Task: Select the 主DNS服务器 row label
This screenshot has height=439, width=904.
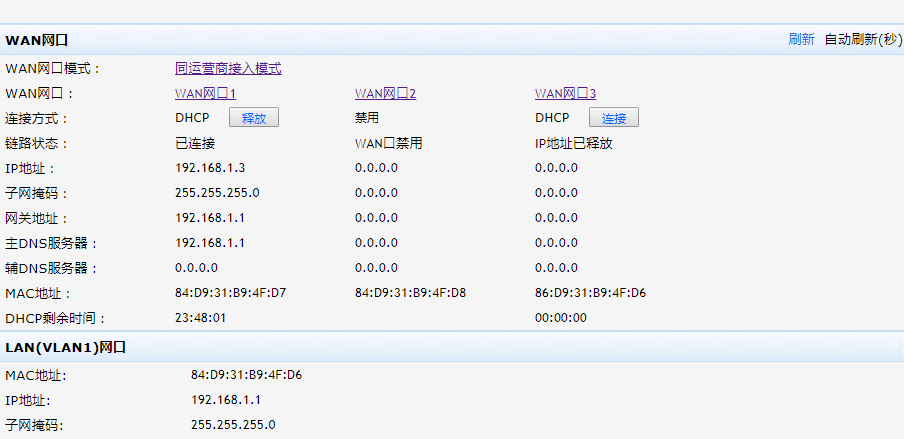Action: pyautogui.click(x=51, y=243)
